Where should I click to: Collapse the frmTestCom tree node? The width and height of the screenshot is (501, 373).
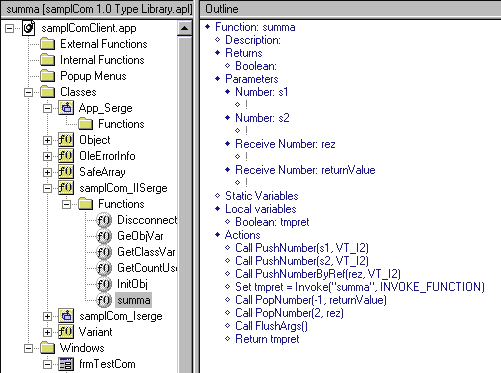click(48, 364)
